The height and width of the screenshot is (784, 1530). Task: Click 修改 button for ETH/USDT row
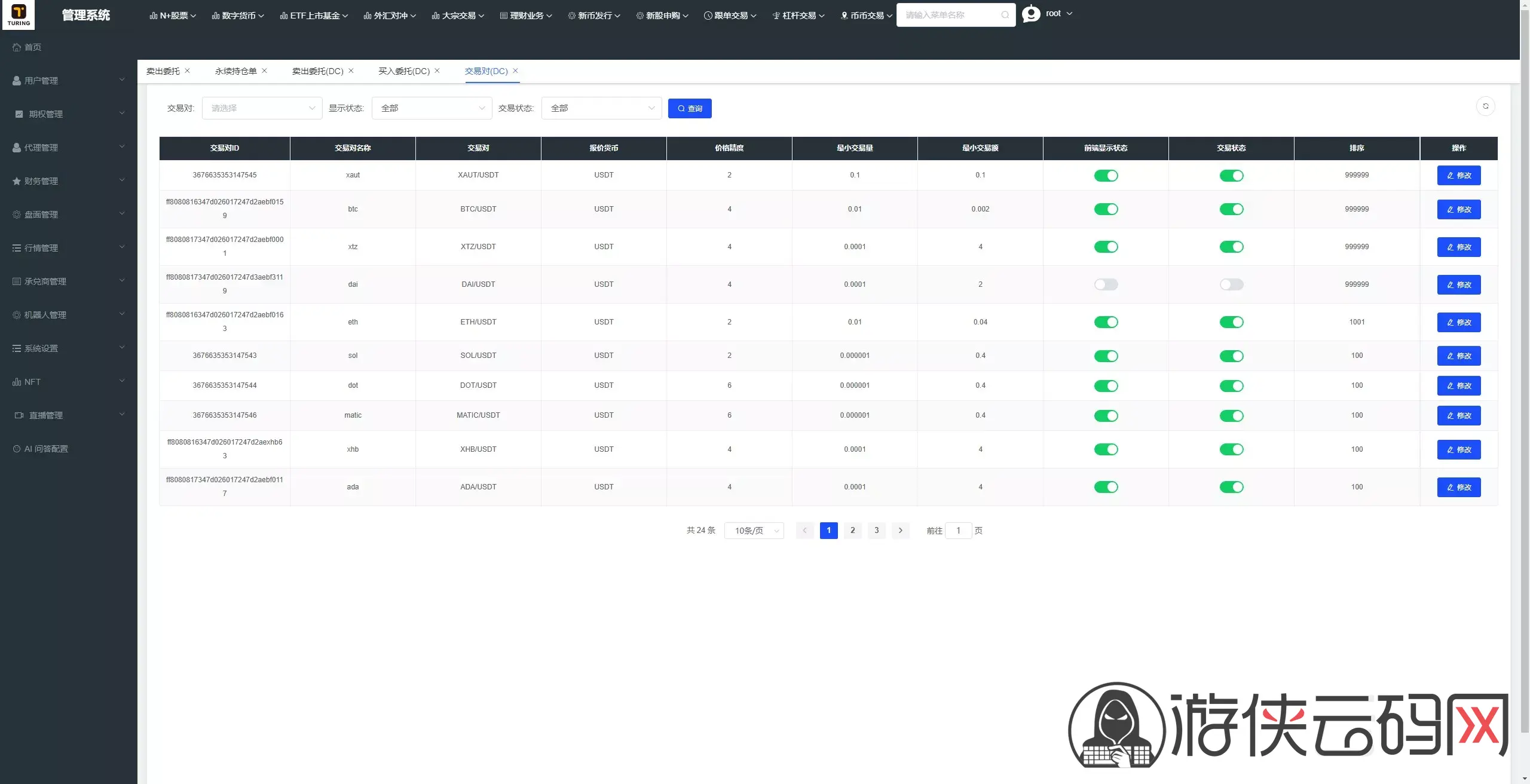(1459, 322)
